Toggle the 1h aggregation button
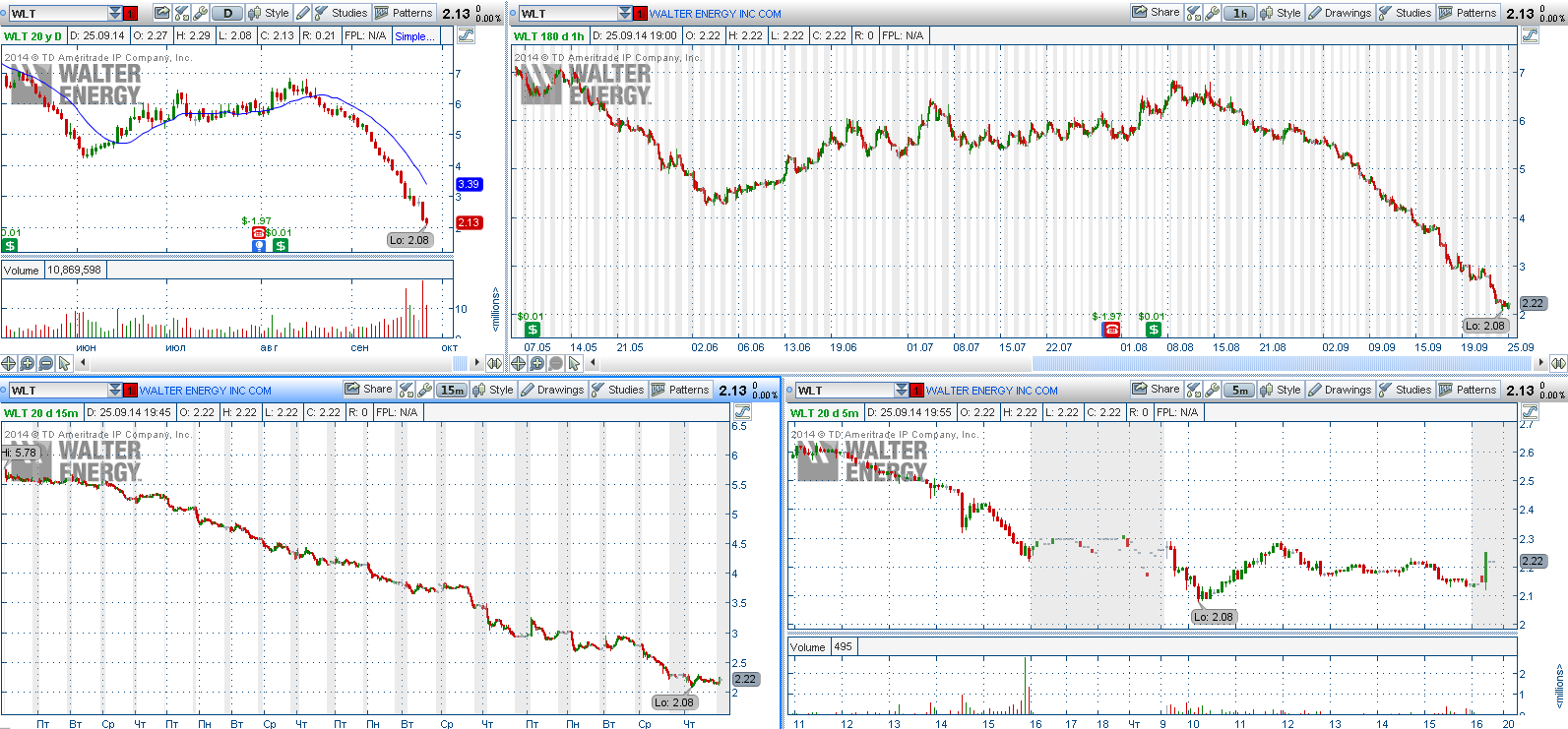This screenshot has height=729, width=1568. (x=1239, y=13)
